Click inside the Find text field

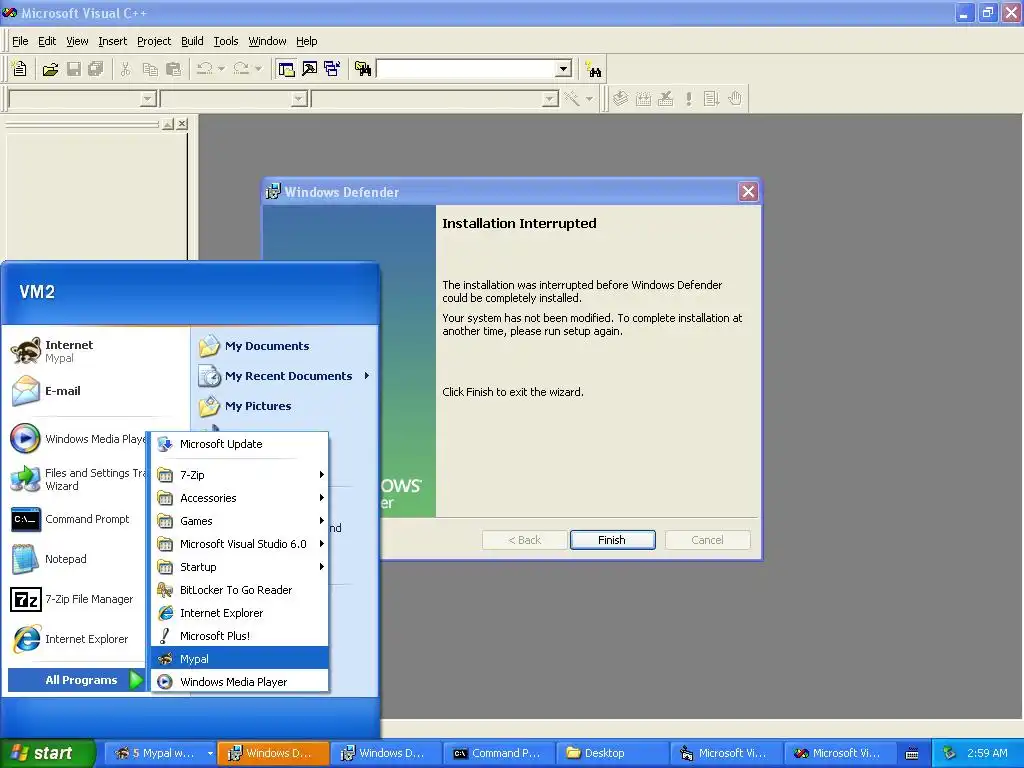pyautogui.click(x=466, y=69)
